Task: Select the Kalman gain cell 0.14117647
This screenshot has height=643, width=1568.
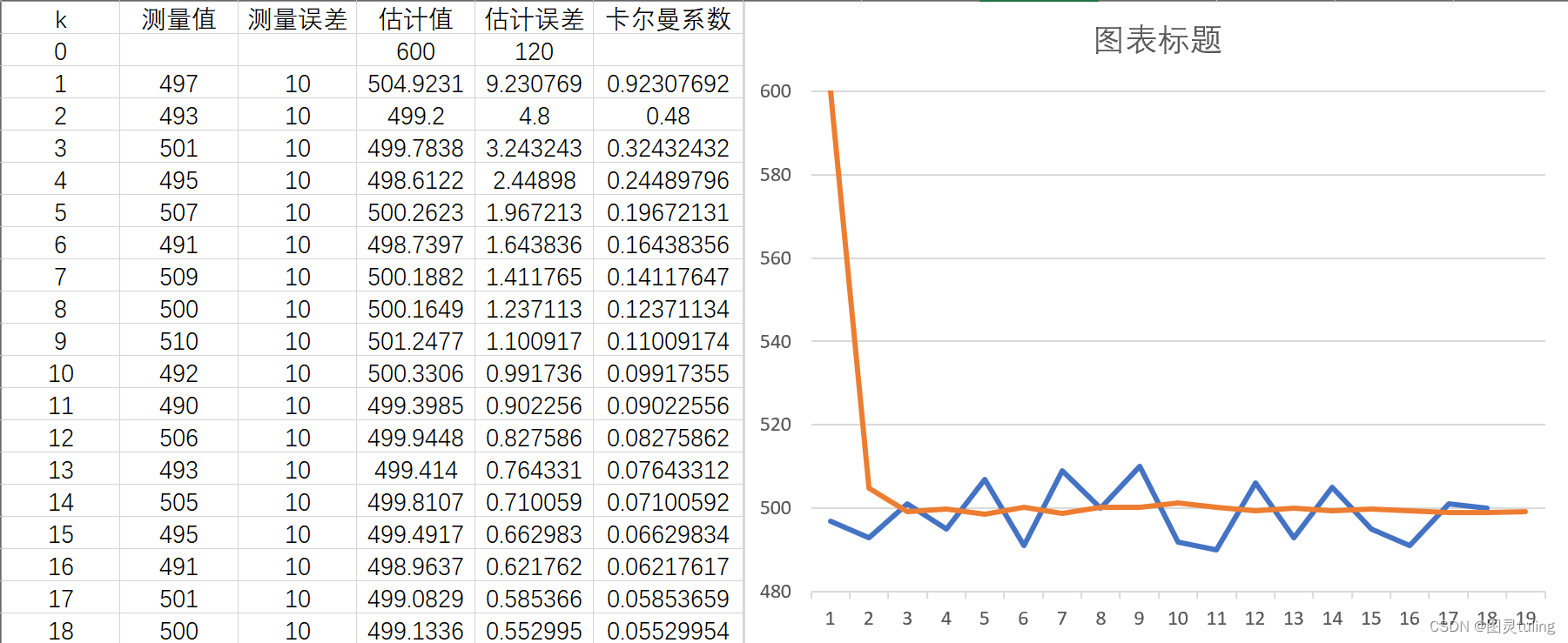Action: click(x=668, y=277)
